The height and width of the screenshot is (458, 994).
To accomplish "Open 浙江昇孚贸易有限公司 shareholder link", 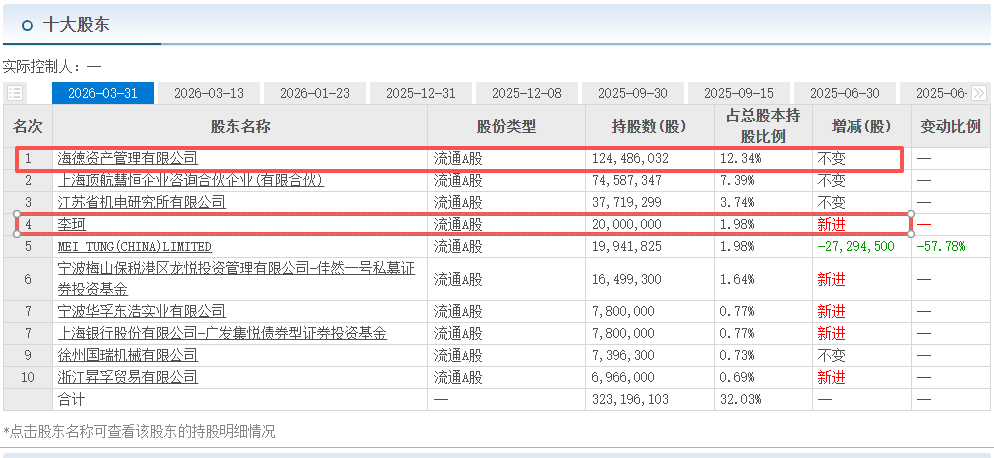I will click(x=127, y=377).
